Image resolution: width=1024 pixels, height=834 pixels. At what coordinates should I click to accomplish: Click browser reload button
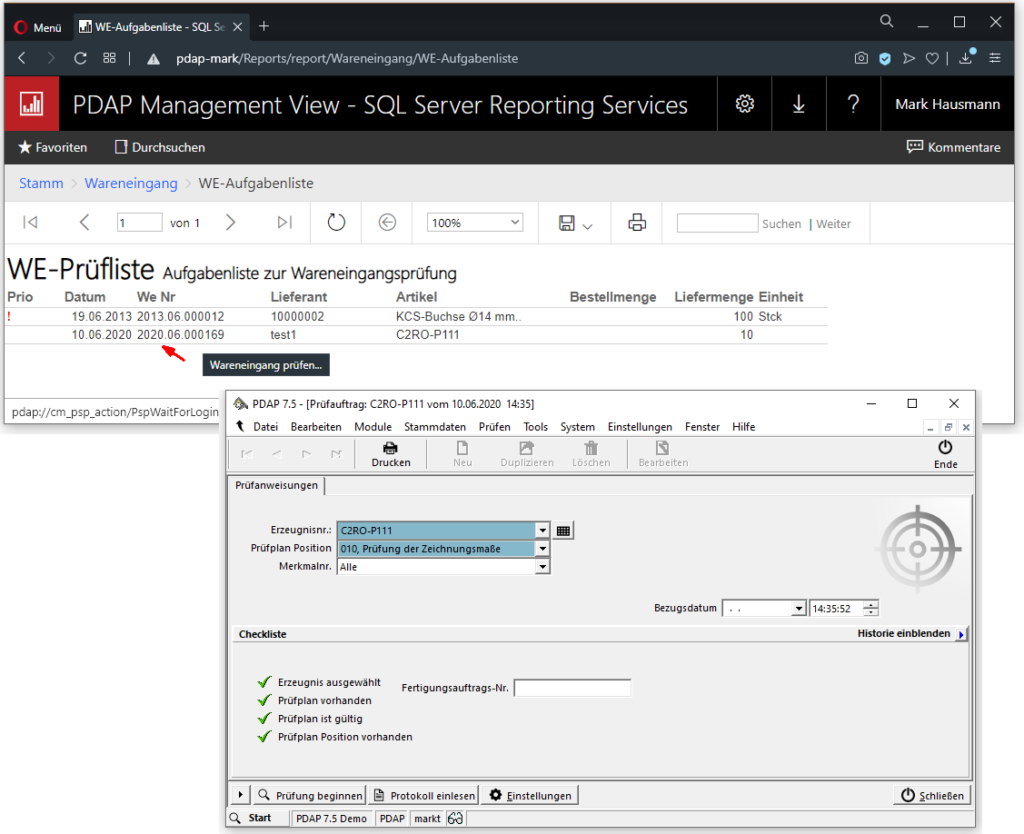tap(80, 58)
